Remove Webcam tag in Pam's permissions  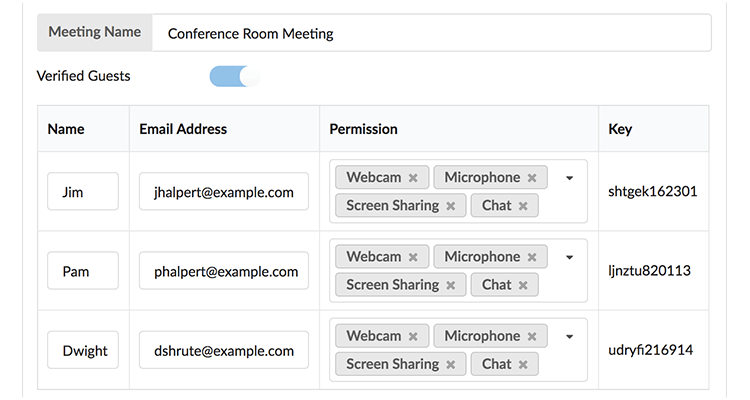click(413, 257)
